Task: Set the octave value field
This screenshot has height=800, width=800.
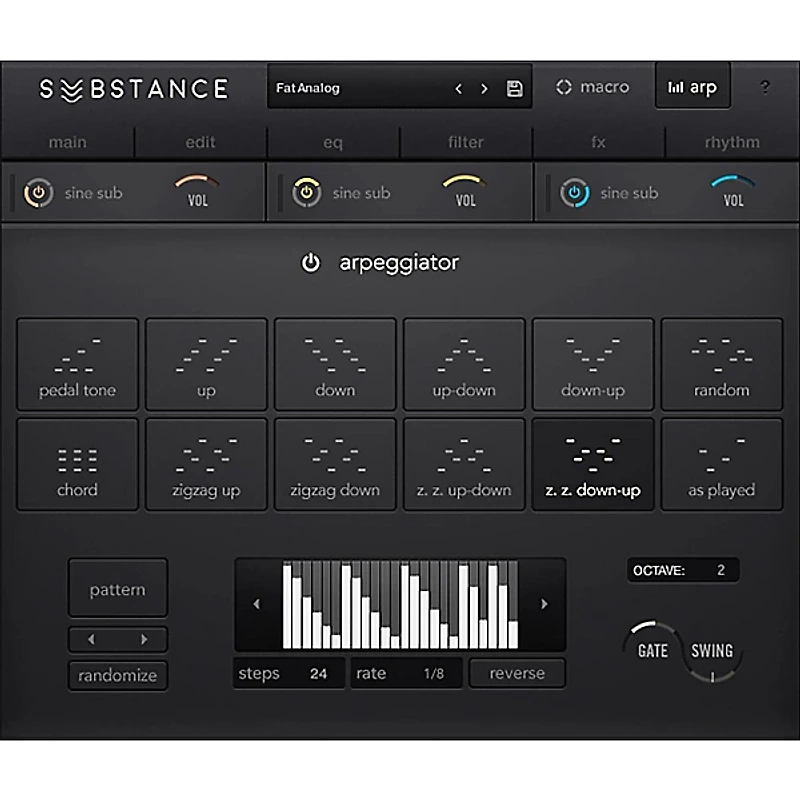Action: (683, 570)
